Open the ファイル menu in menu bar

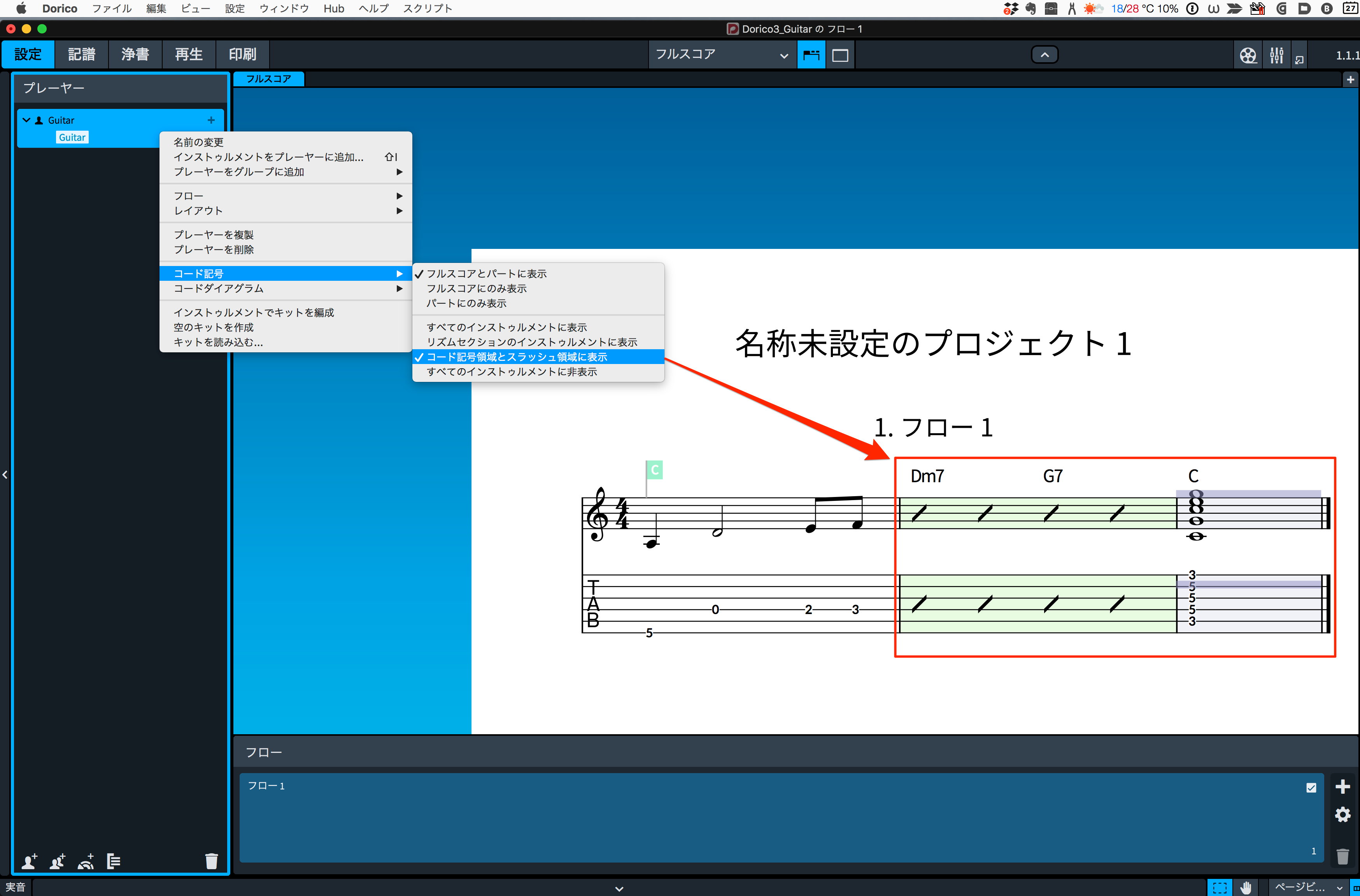pos(112,9)
